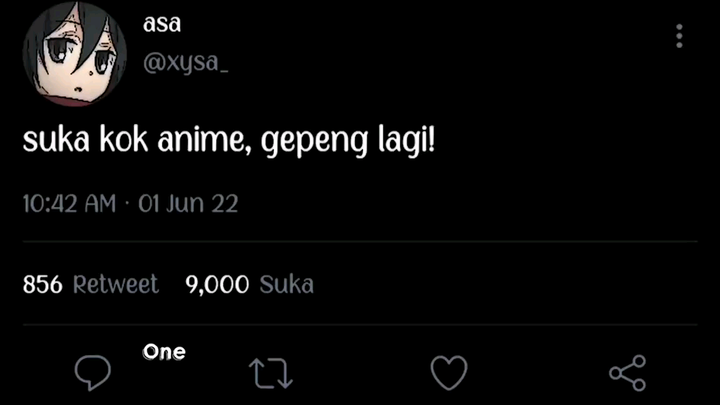Retweet this post using the arrows icon
This screenshot has height=405, width=720.
pos(270,374)
